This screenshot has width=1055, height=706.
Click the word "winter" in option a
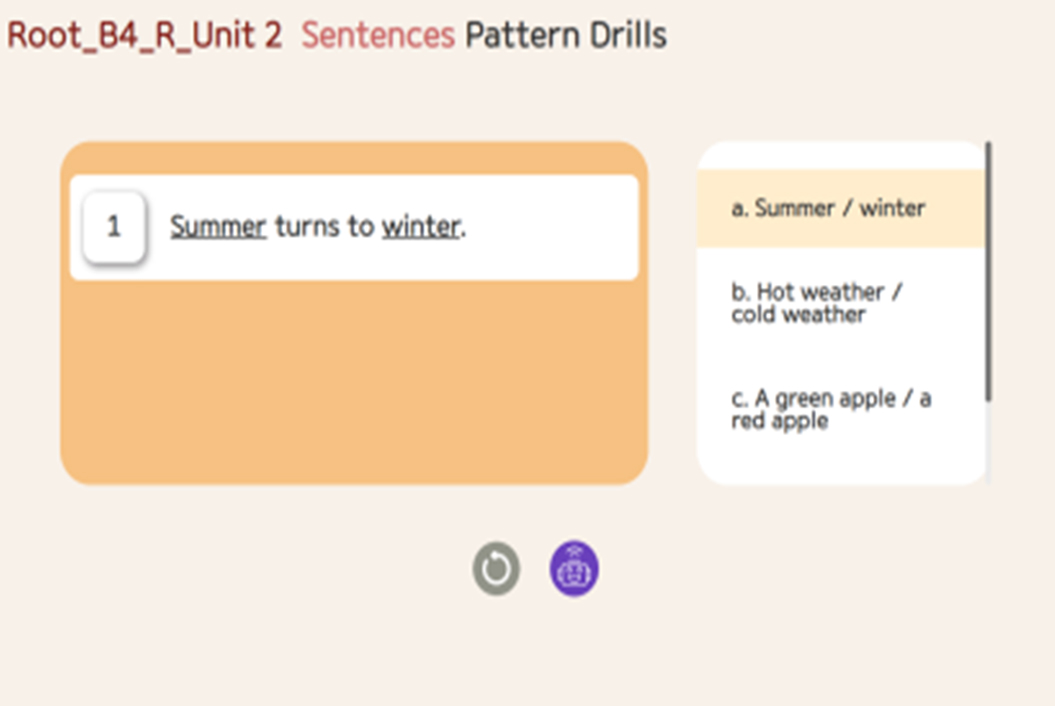(892, 208)
